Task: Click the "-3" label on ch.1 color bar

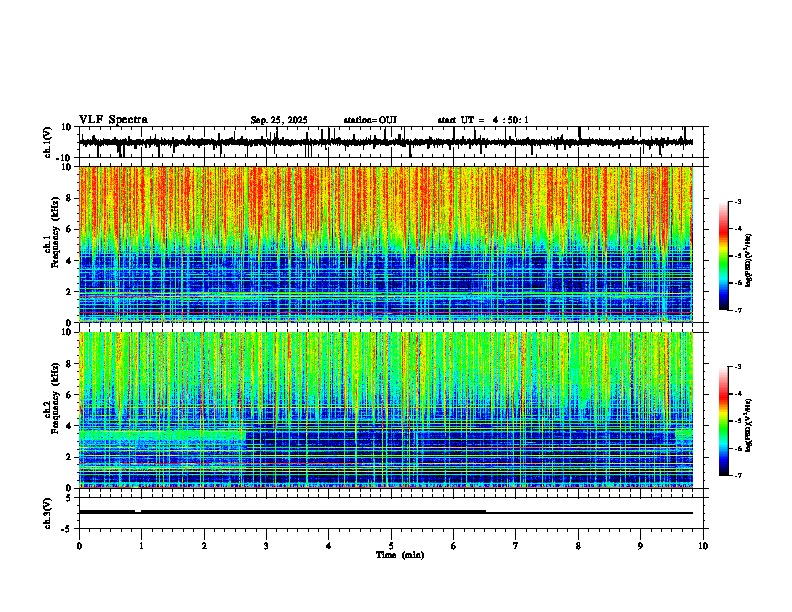Action: pyautogui.click(x=738, y=201)
